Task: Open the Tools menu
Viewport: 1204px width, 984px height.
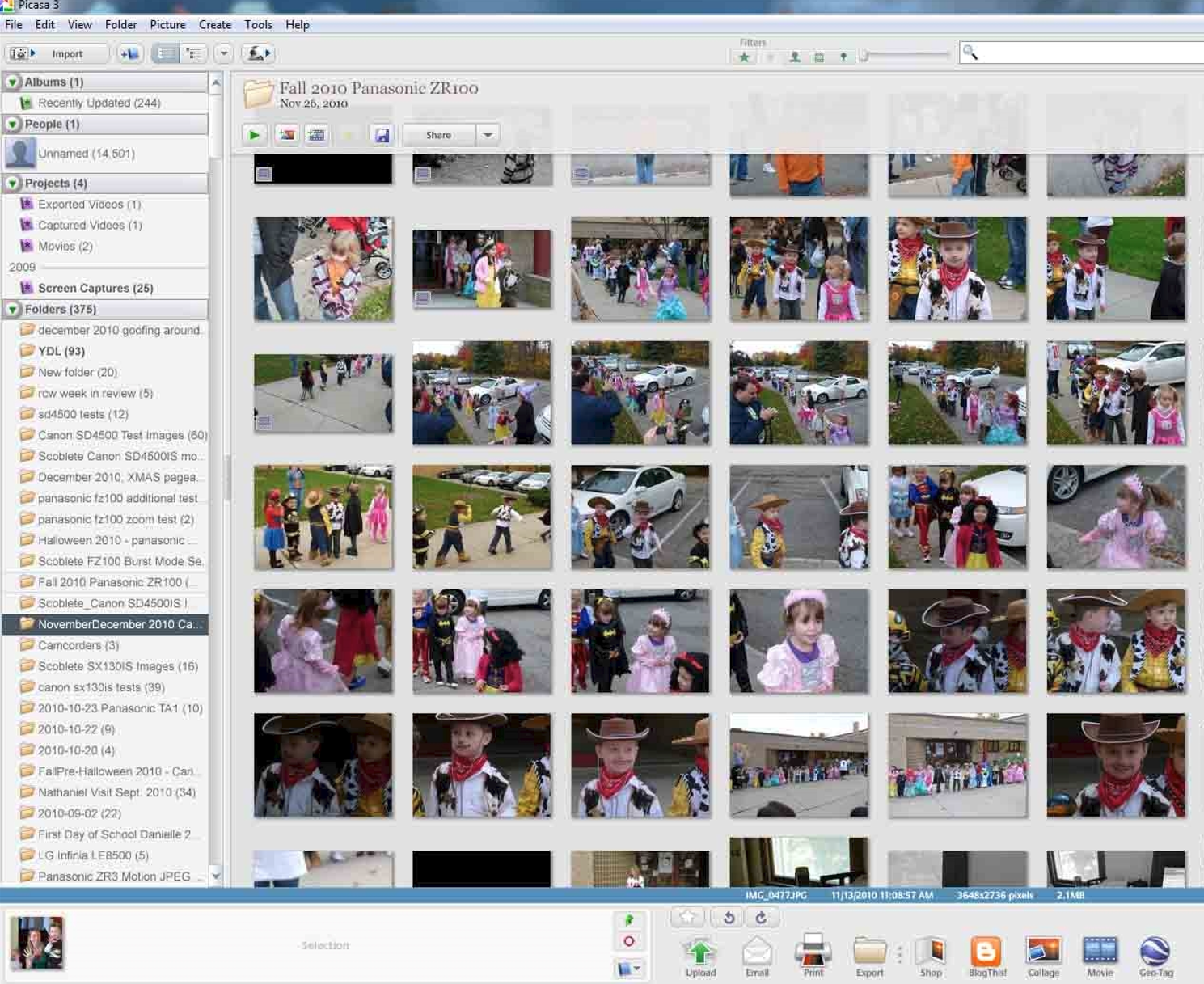Action: pos(258,25)
